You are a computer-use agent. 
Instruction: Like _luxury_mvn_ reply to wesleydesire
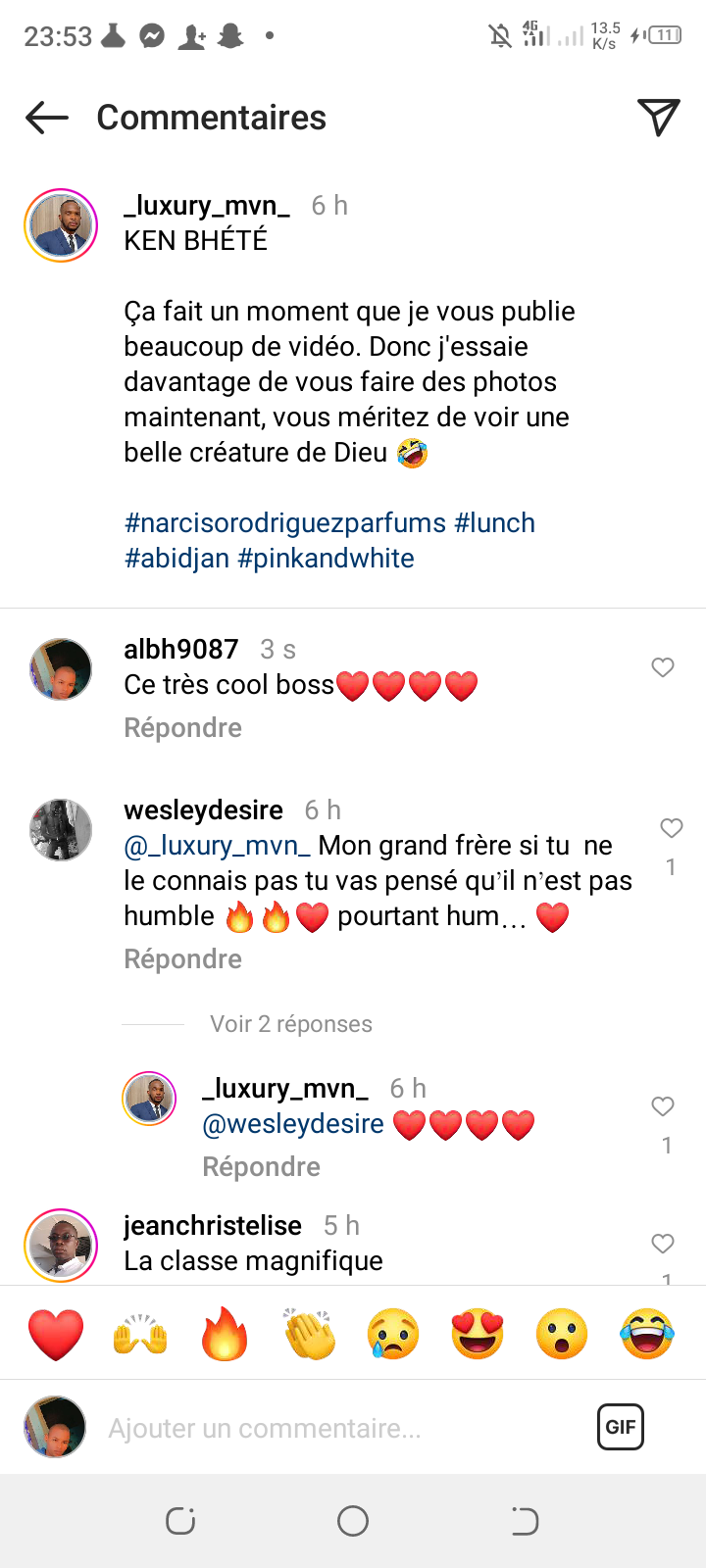[663, 1106]
